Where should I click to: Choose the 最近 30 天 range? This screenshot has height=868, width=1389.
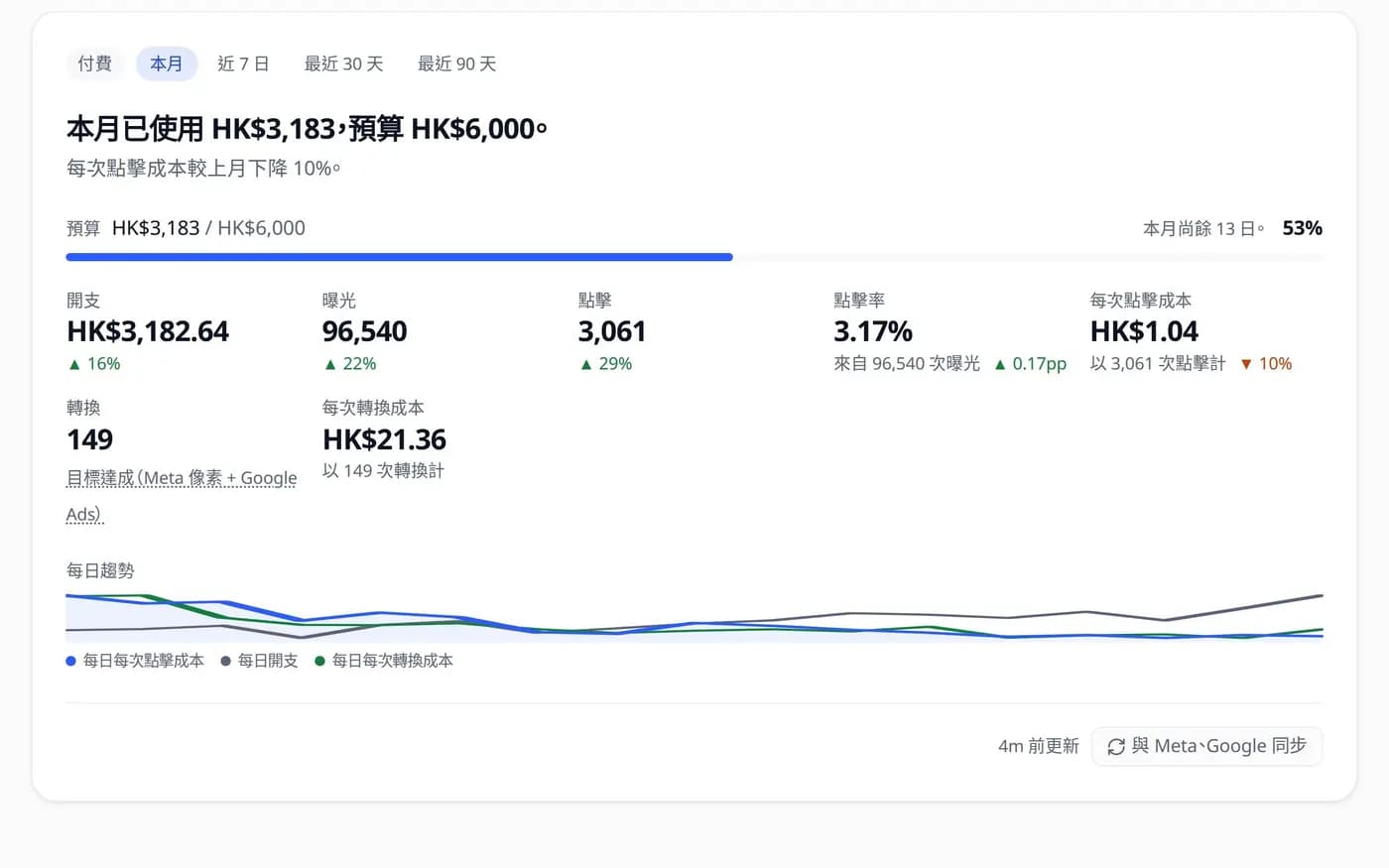click(343, 63)
